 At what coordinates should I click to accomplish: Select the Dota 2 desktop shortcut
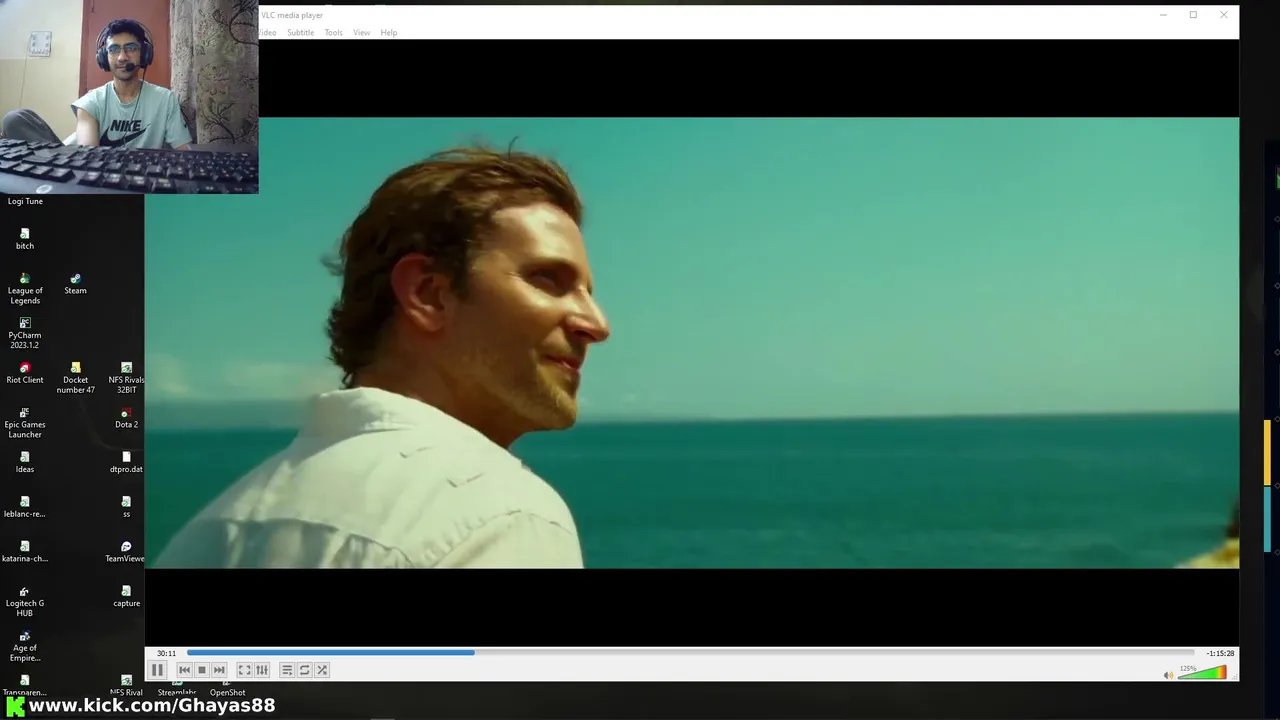126,418
